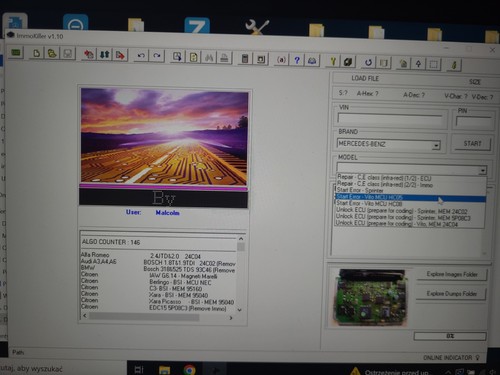This screenshot has height=375, width=500.
Task: Click the dotted selection rectangle icon
Action: 434,64
